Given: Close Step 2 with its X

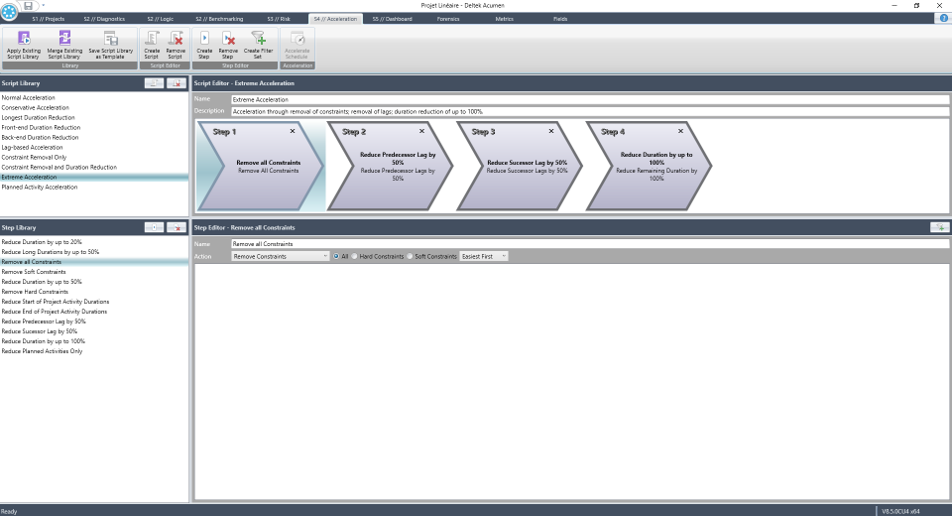Looking at the screenshot, I should point(421,131).
